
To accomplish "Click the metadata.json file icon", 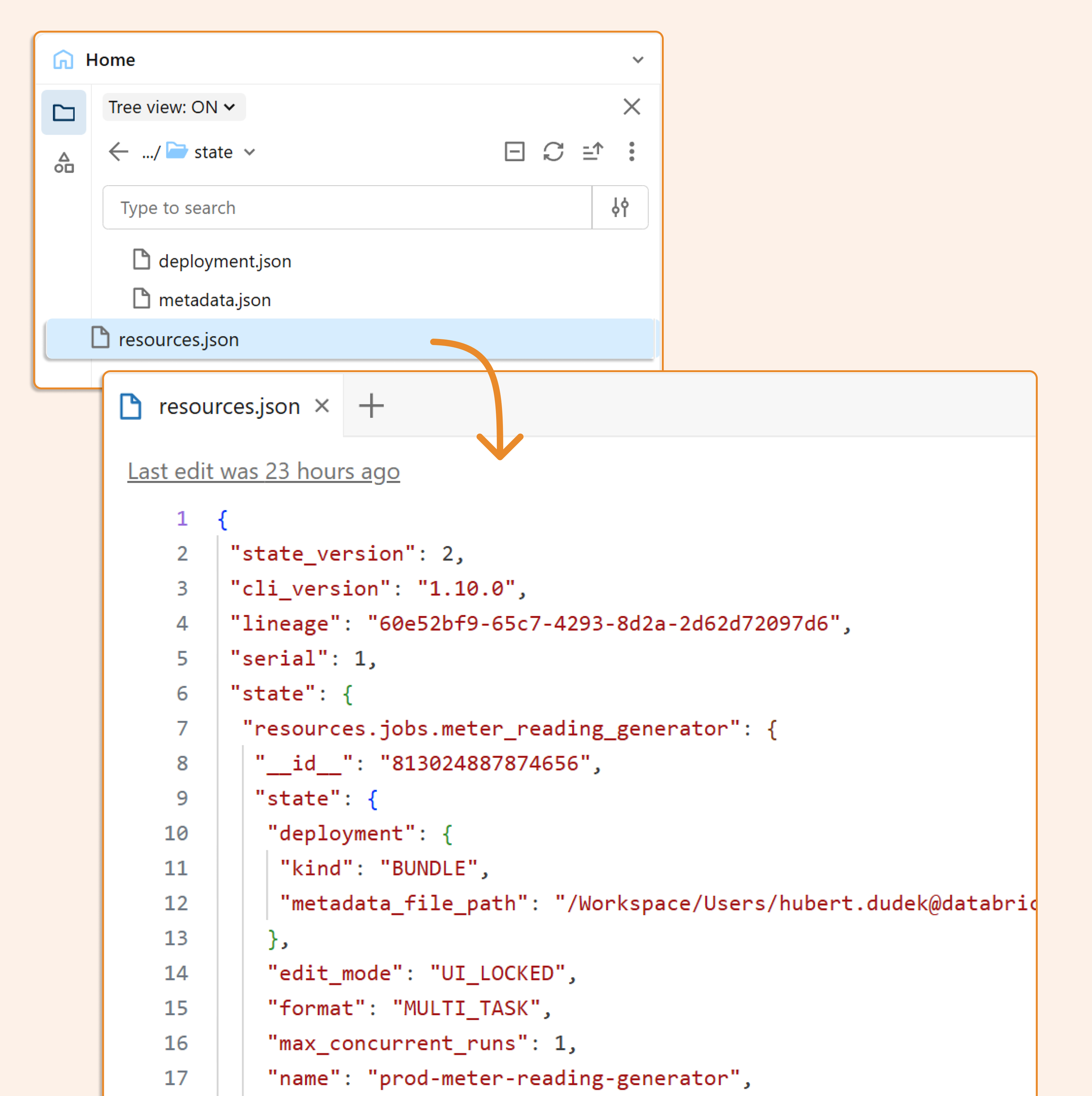I will tap(141, 298).
